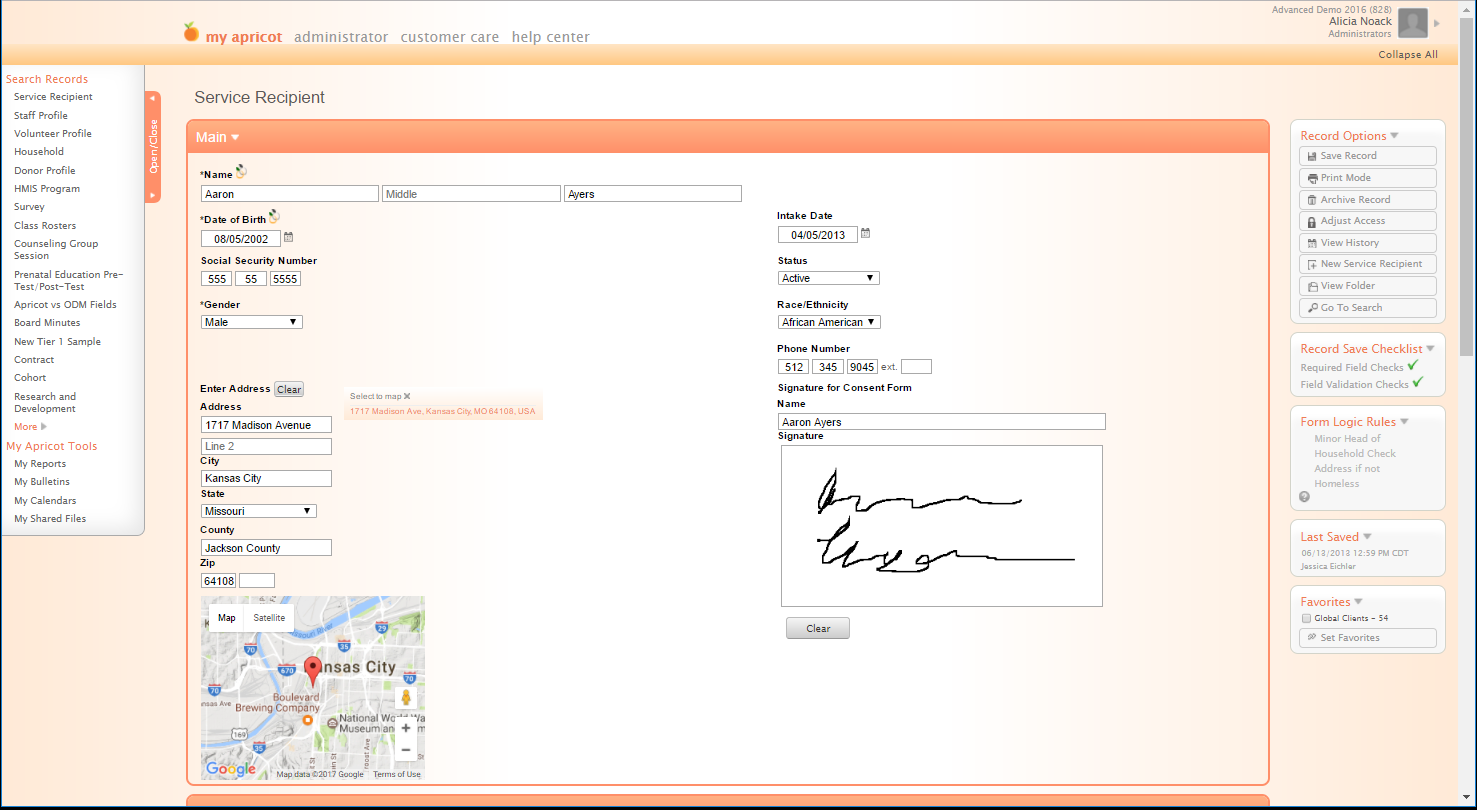This screenshot has height=810, width=1477.
Task: Open the Intake Date calendar icon
Action: (866, 234)
